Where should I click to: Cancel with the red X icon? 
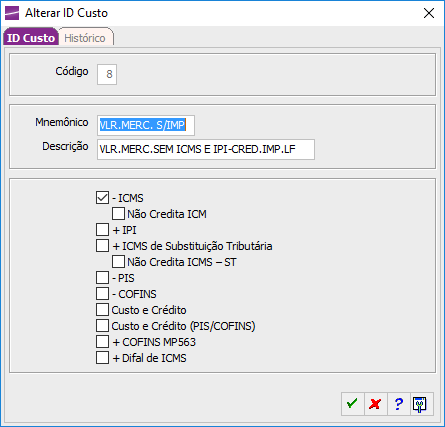[x=376, y=404]
